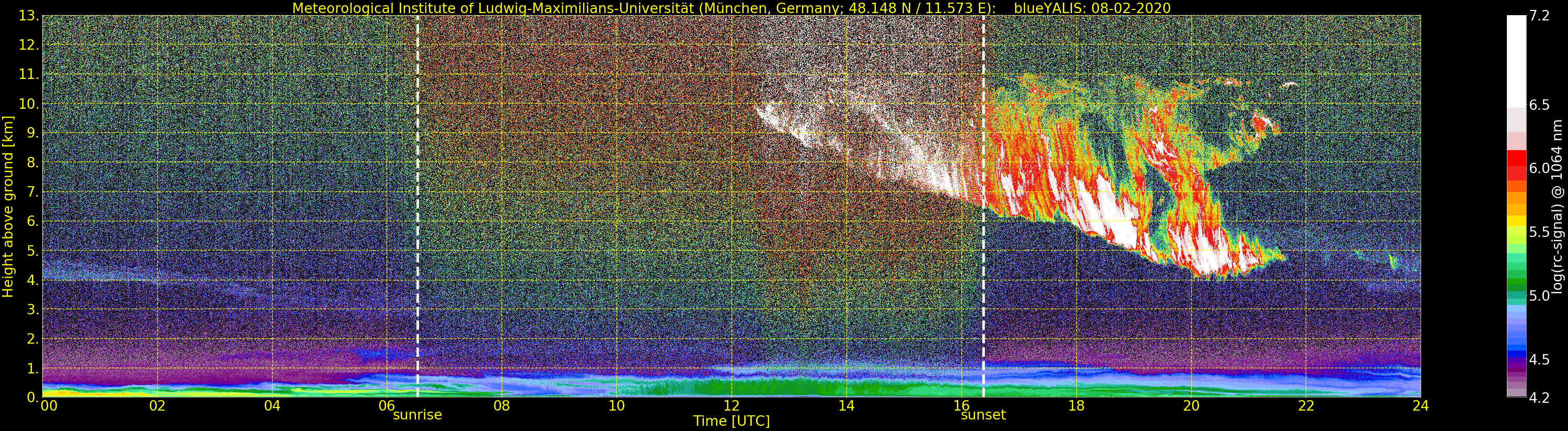Click the y-axis tick label '1.'
The height and width of the screenshot is (431, 1568).
click(x=33, y=368)
